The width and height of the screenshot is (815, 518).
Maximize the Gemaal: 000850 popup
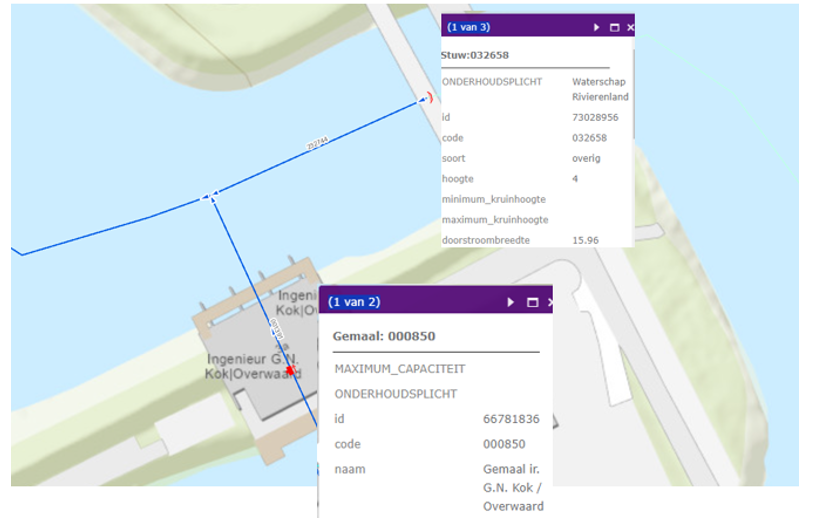(x=532, y=302)
